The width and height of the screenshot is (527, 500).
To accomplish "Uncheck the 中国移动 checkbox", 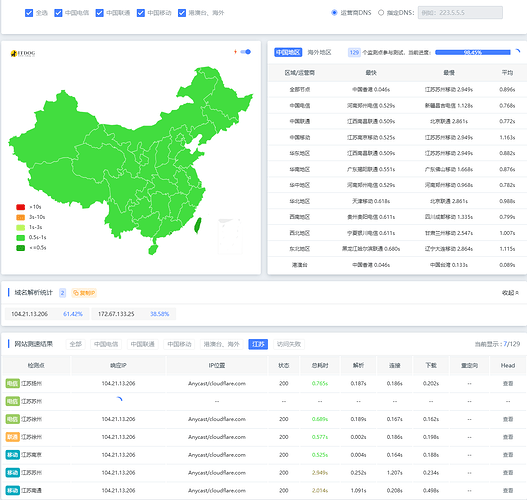I will (x=141, y=13).
